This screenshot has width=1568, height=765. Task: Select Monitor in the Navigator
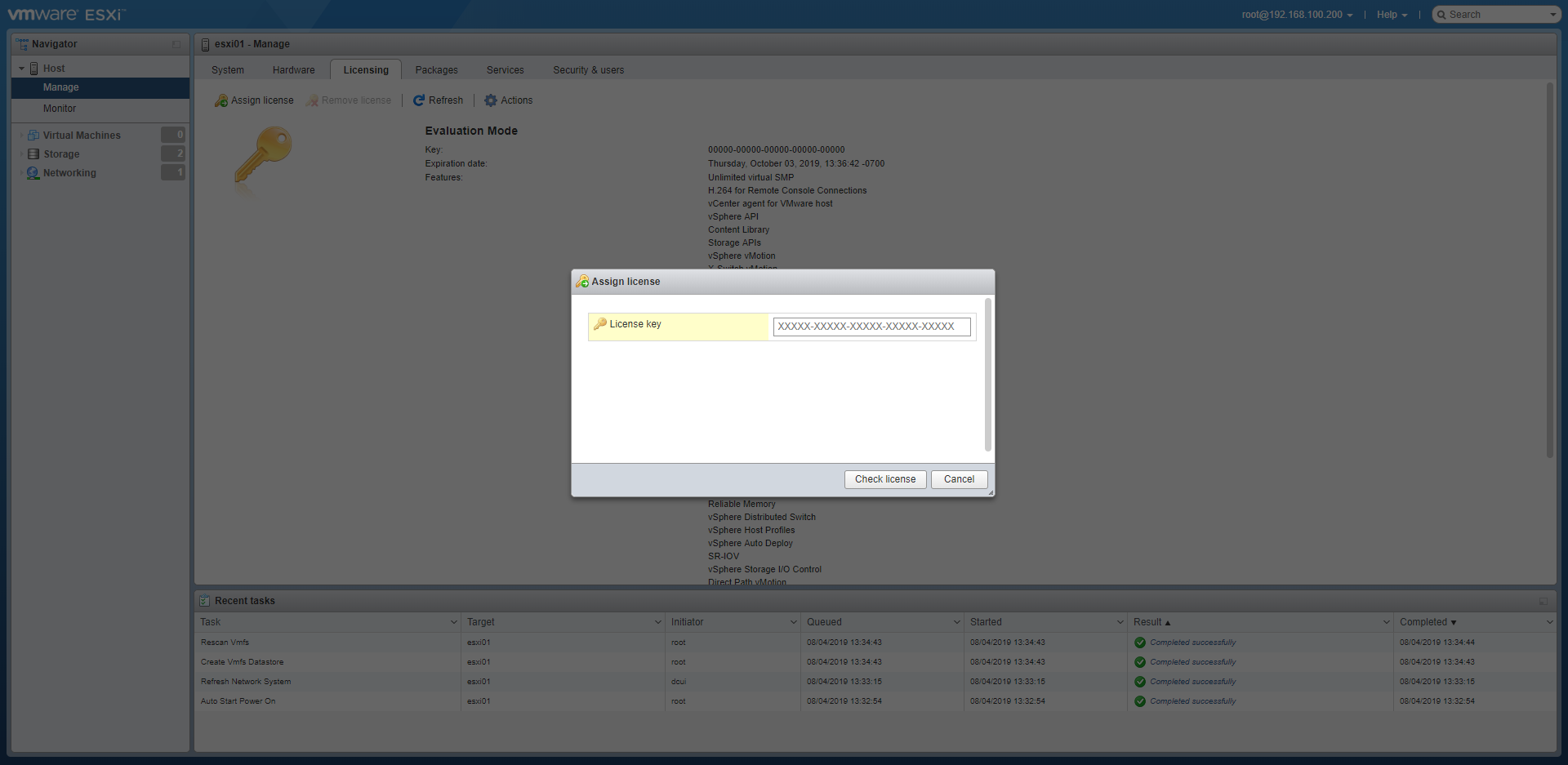pos(60,109)
